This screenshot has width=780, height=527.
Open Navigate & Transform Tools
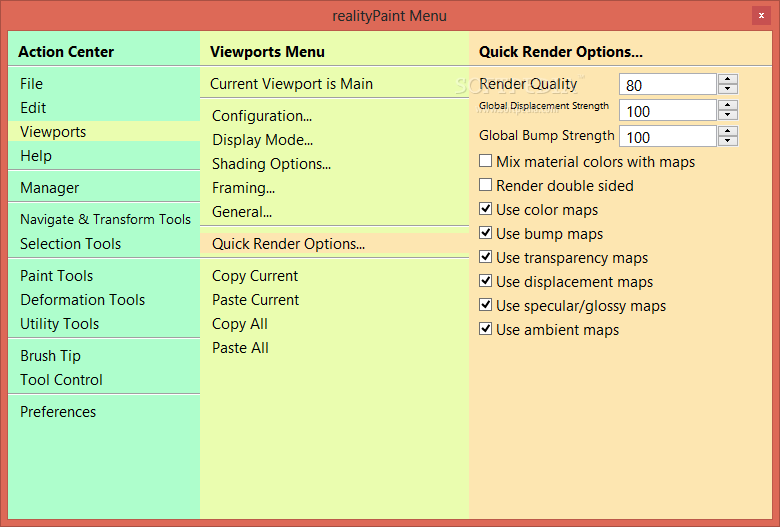tap(104, 219)
